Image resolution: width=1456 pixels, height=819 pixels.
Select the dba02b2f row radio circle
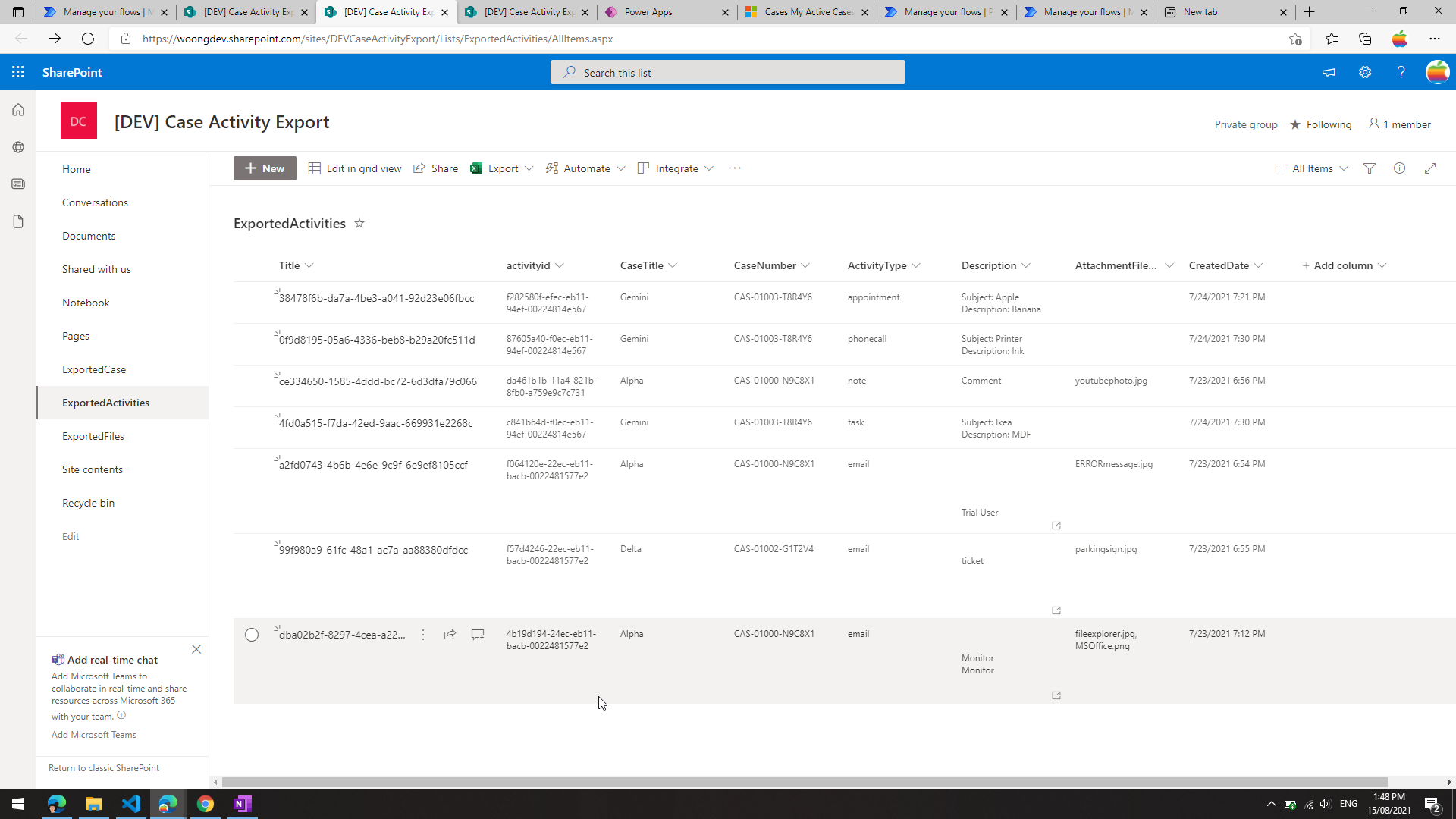point(252,635)
